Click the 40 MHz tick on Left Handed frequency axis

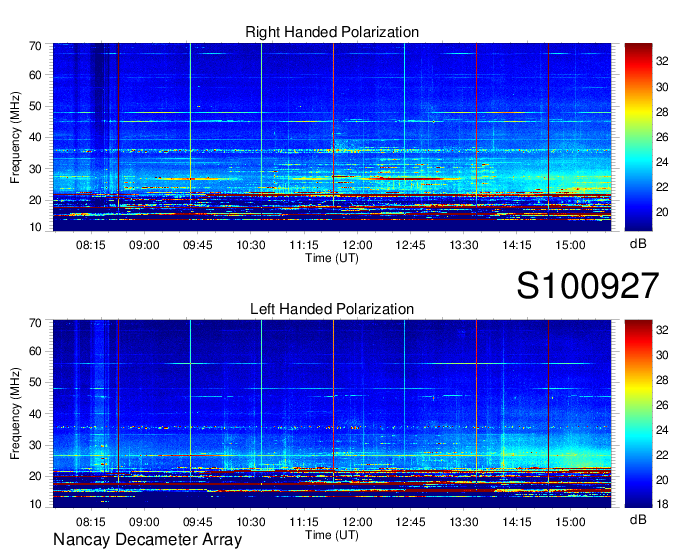35,414
